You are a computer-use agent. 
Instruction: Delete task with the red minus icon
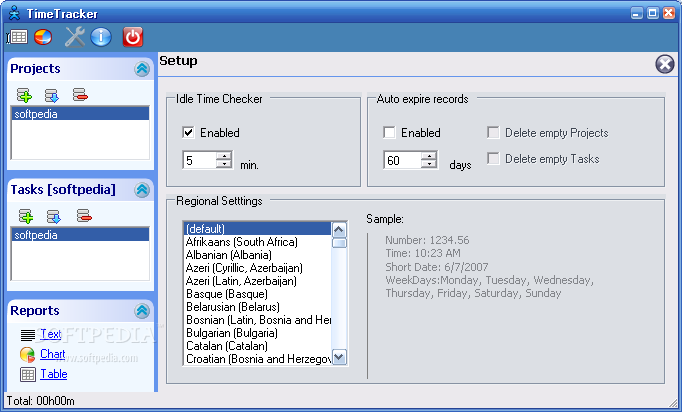(x=84, y=215)
